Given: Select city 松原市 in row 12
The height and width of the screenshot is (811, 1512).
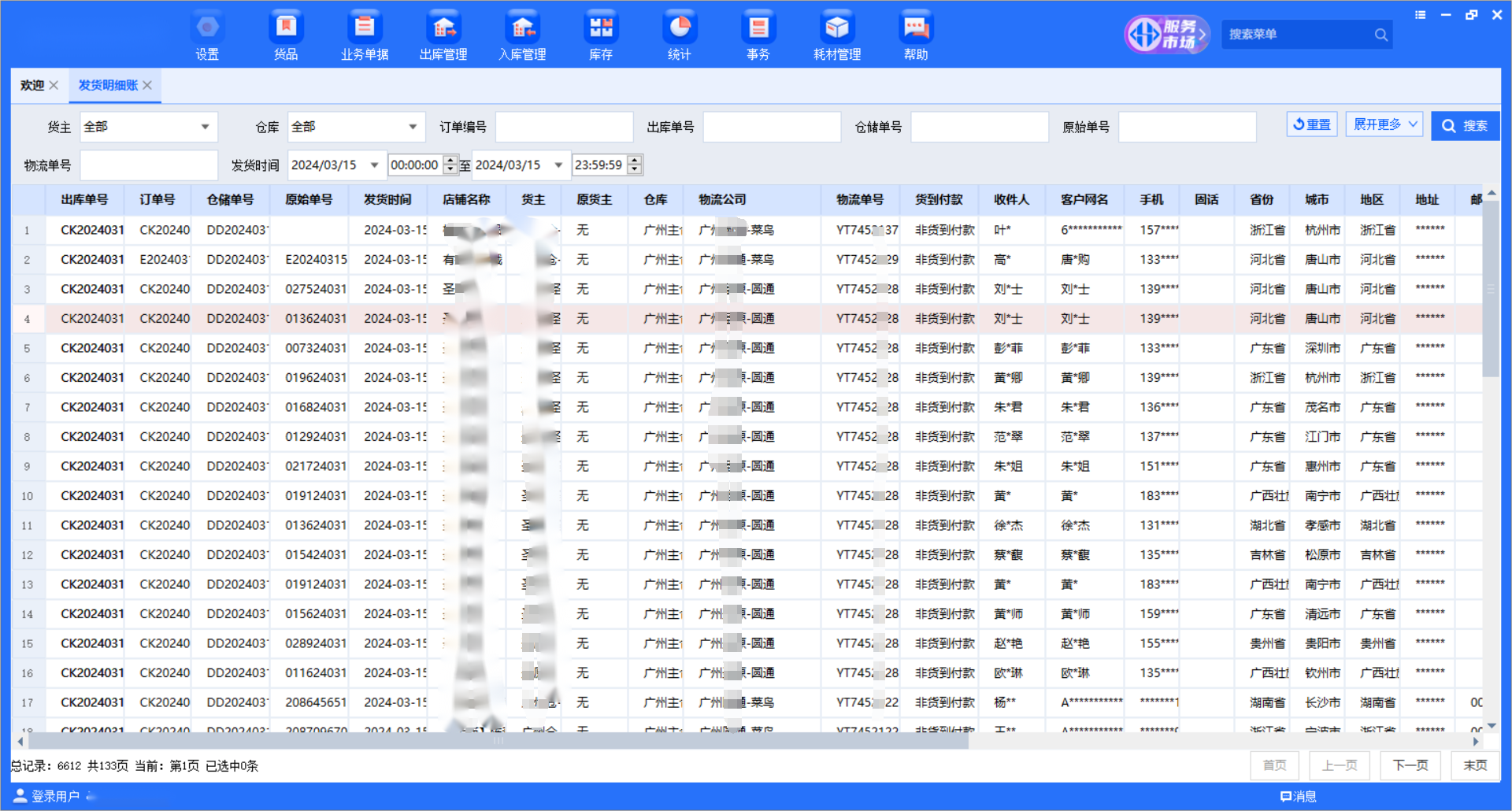Looking at the screenshot, I should coord(1322,555).
